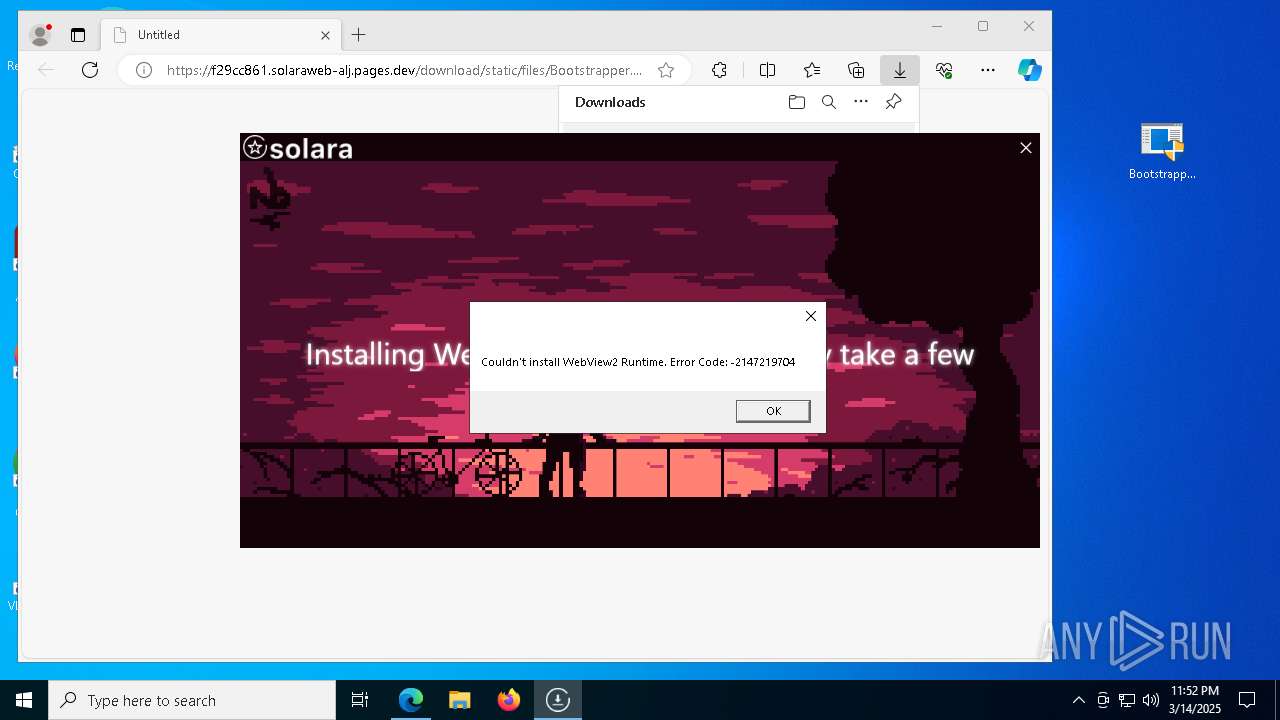Open Collections icon
This screenshot has width=1280, height=720.
[x=856, y=70]
